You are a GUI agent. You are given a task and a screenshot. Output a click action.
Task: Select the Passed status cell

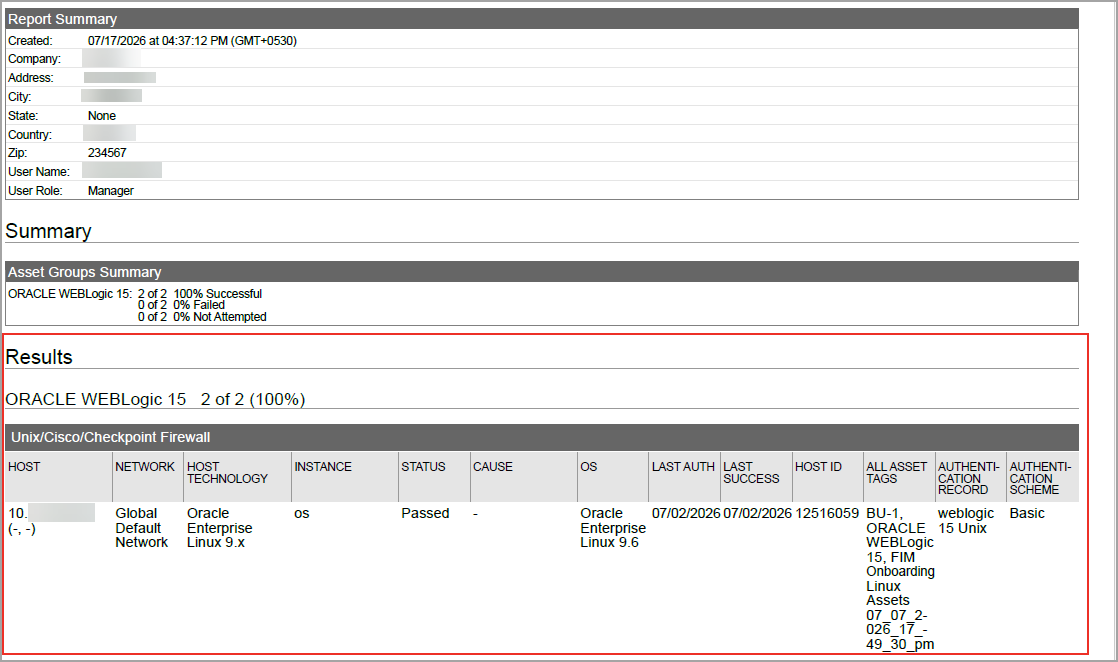pos(425,514)
